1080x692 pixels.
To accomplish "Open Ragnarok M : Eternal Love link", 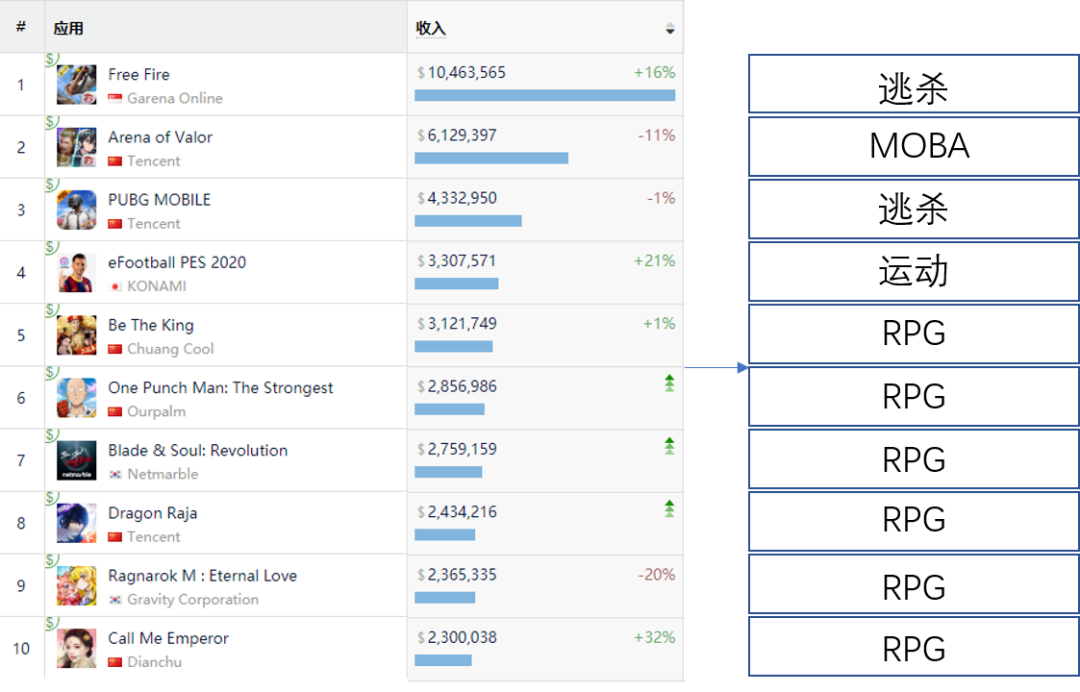I will (202, 576).
